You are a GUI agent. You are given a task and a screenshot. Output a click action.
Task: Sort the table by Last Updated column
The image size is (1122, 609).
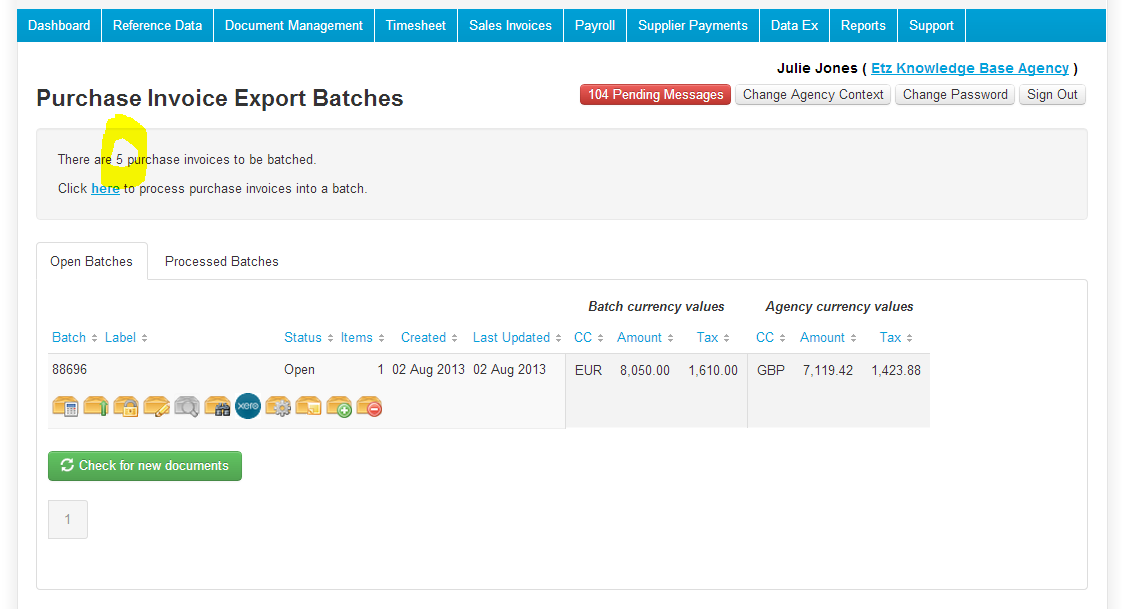517,338
